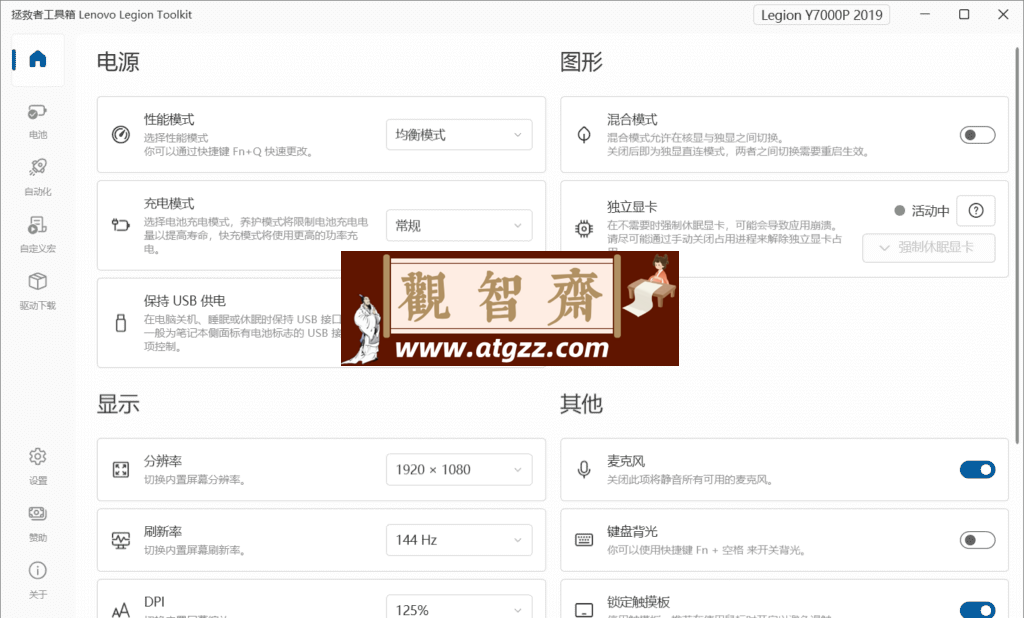Click the 保持 USB 供电 setting title

(185, 301)
